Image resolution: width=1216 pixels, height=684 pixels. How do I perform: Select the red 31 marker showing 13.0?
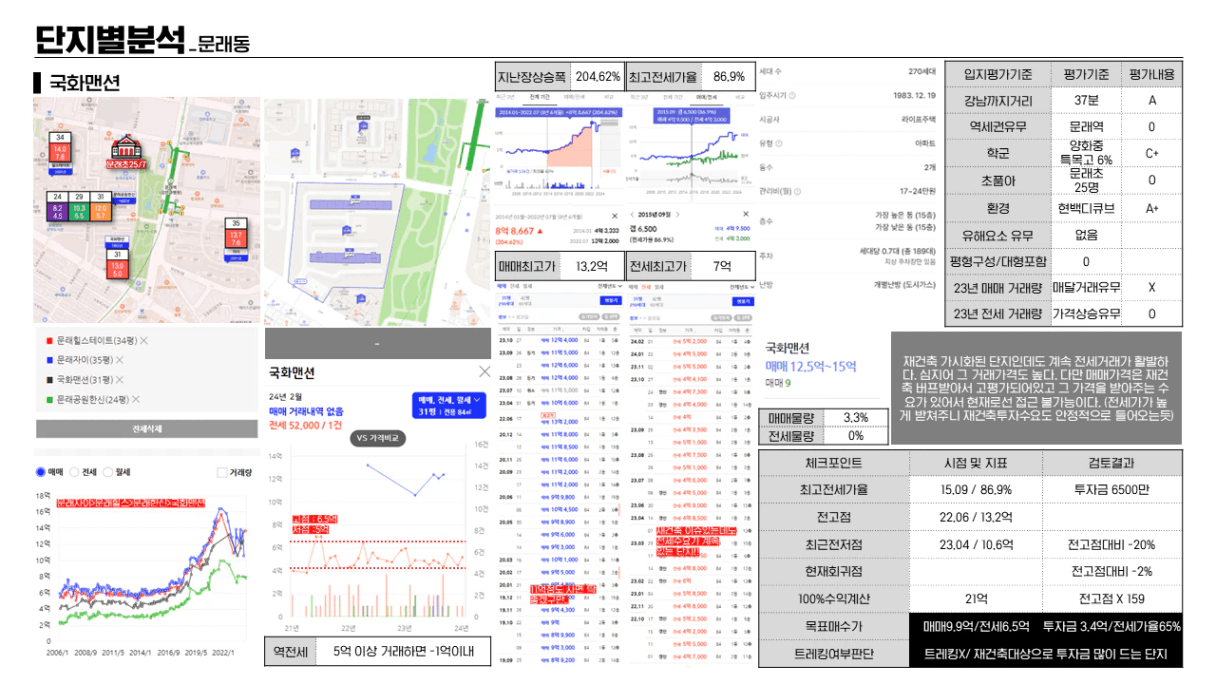pyautogui.click(x=117, y=264)
